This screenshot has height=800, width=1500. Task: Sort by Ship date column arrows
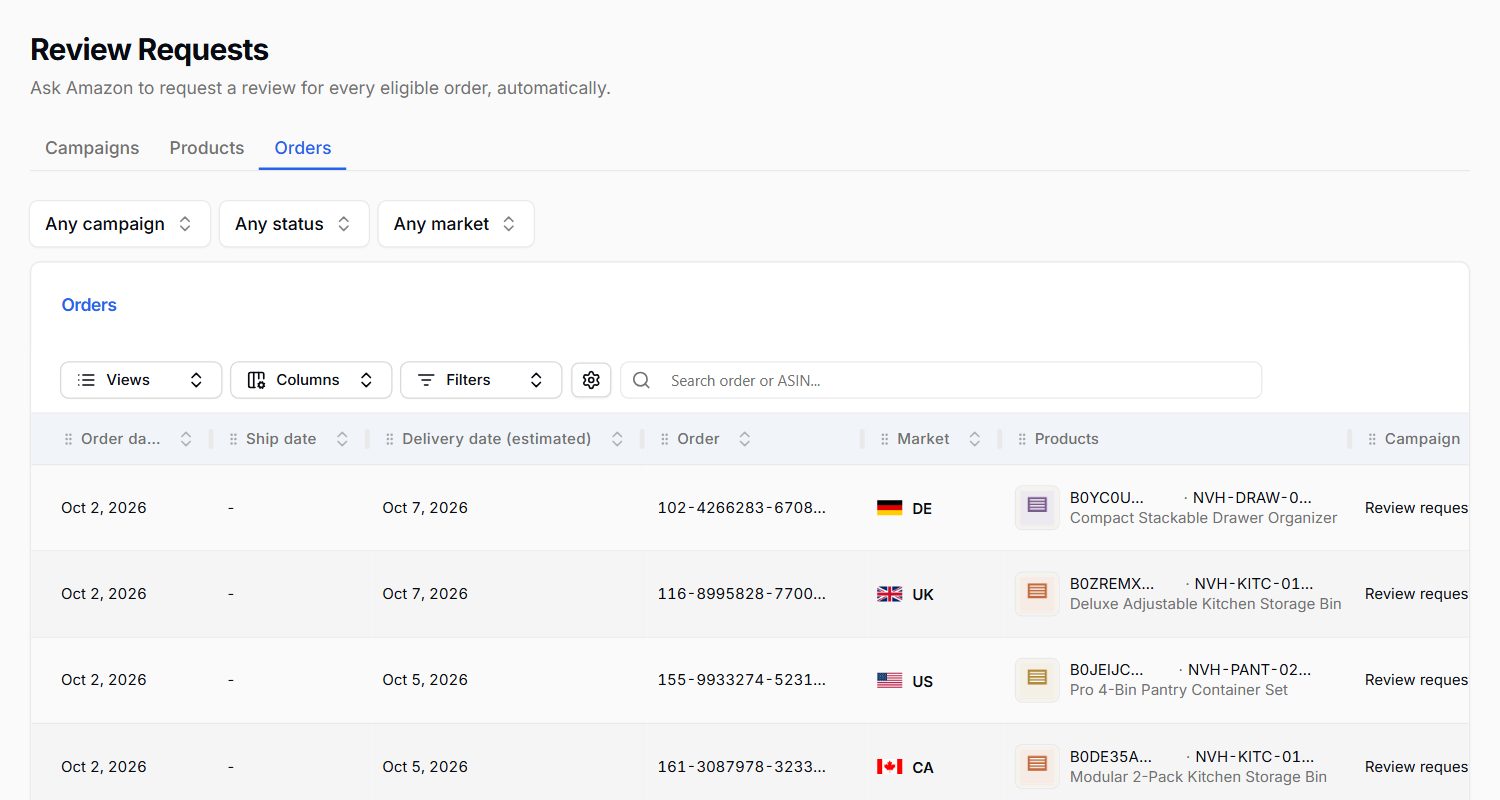coord(342,439)
